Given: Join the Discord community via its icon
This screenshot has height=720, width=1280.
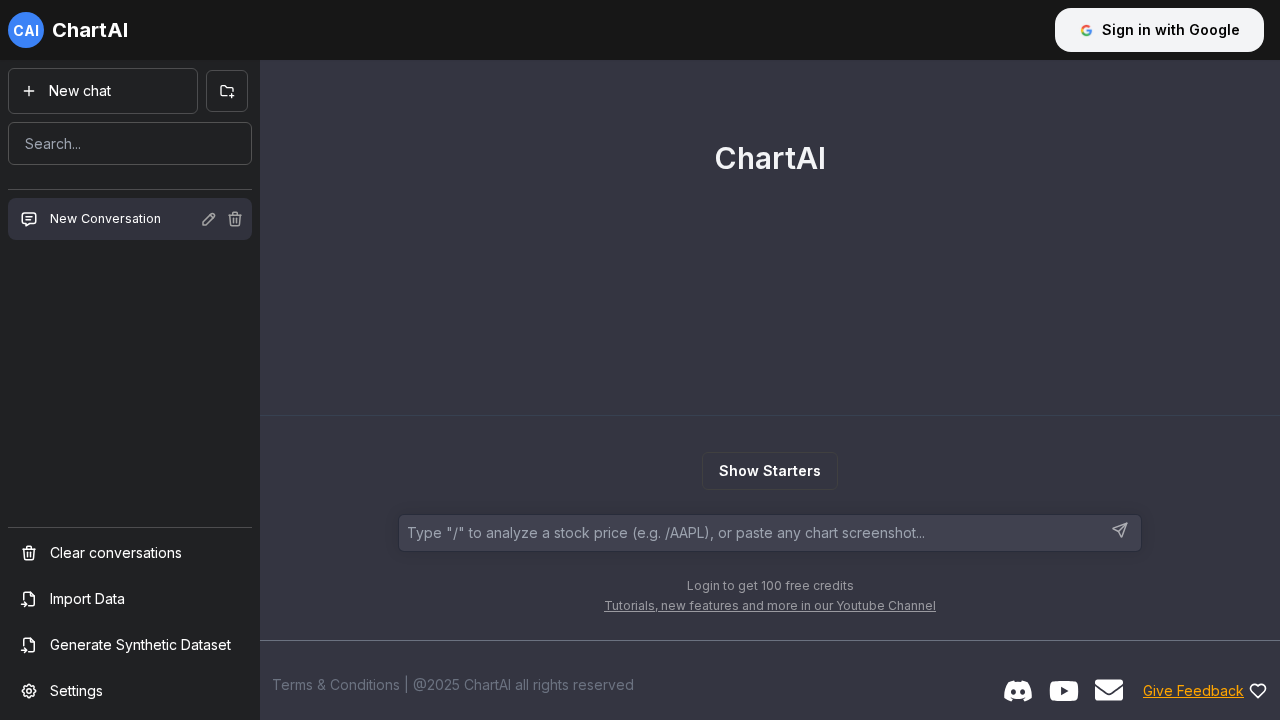Looking at the screenshot, I should point(1017,691).
